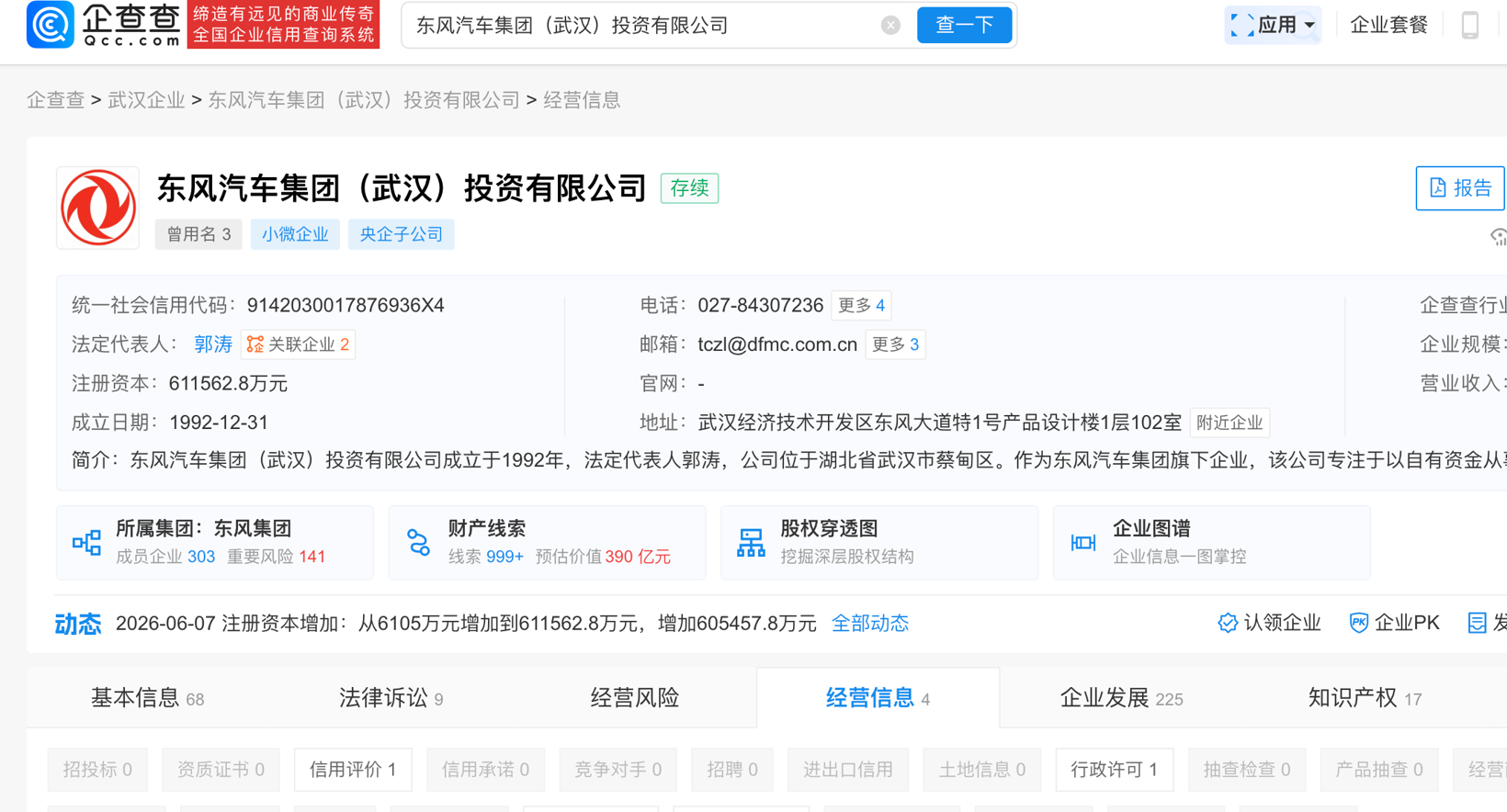Select 竞争对手 0 sub-filter
The height and width of the screenshot is (812, 1507).
tap(618, 770)
